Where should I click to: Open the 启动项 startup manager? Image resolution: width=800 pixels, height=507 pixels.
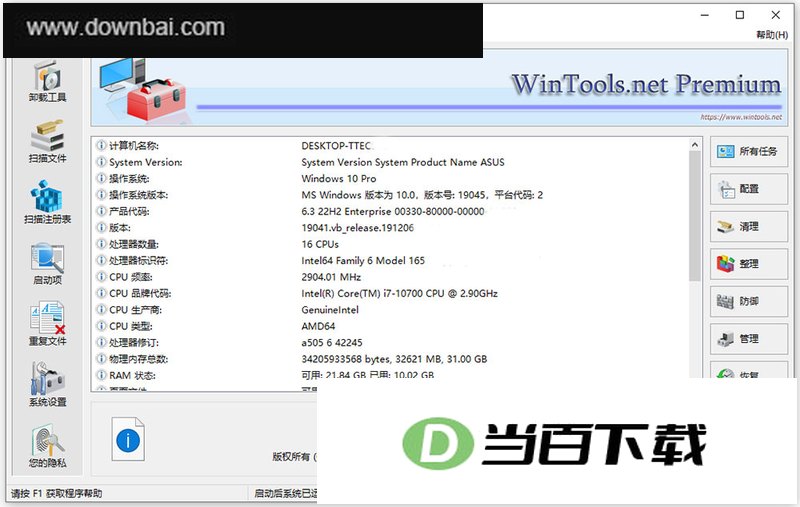pos(47,264)
